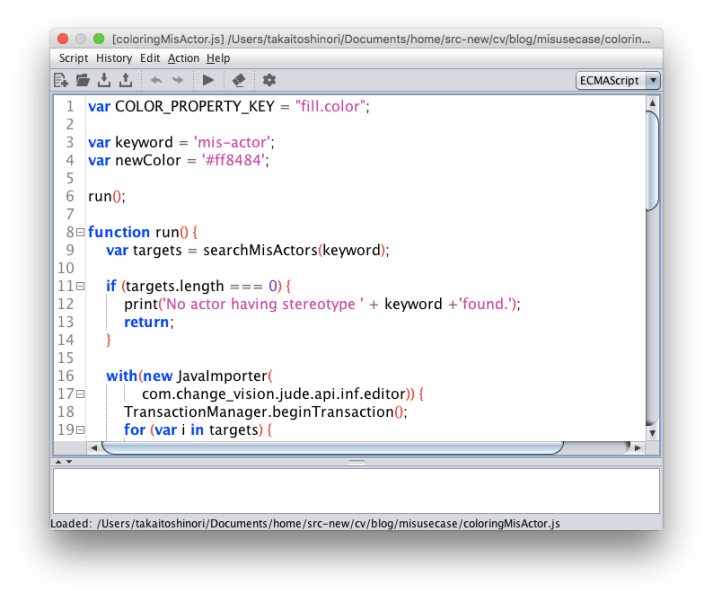Collapse the if block fold marker on line 11
Image resolution: width=713 pixels, height=602 pixels.
click(x=80, y=286)
